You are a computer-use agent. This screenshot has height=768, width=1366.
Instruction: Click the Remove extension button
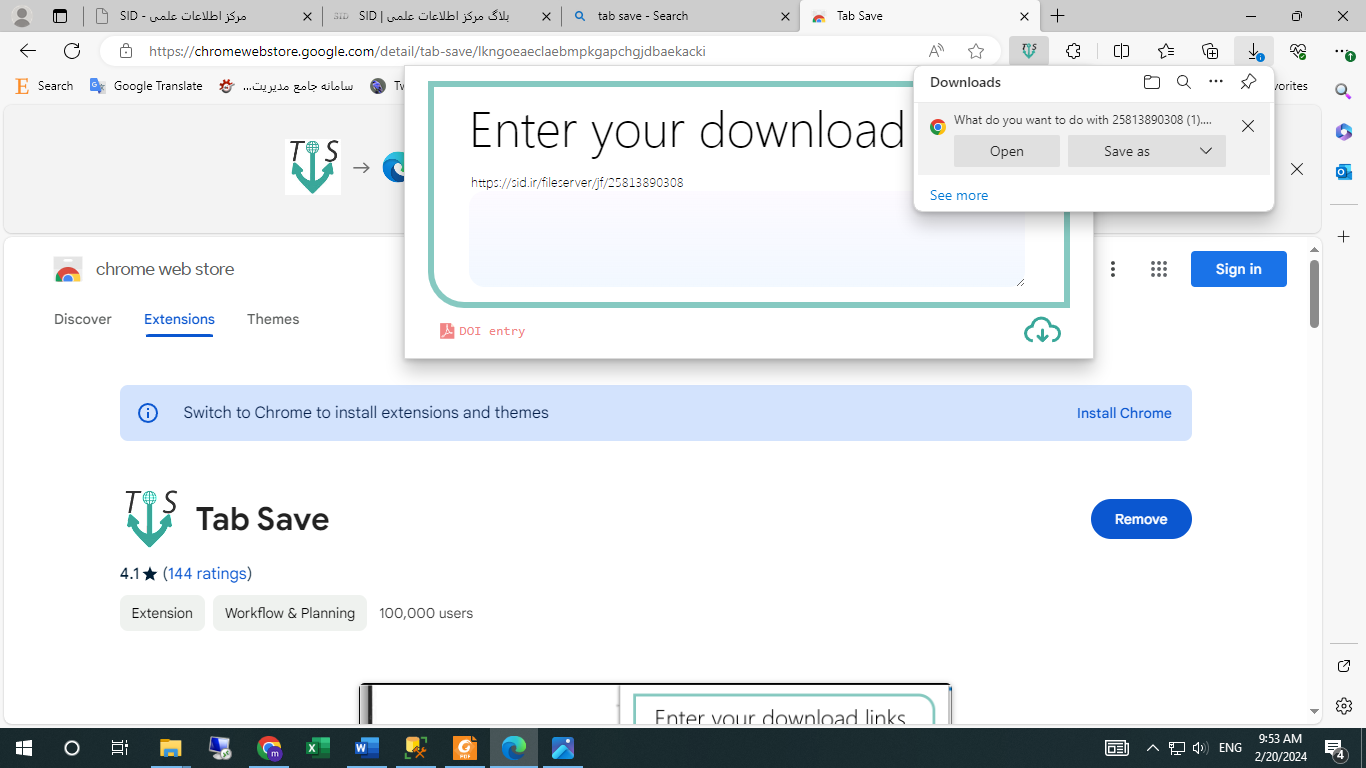pos(1141,519)
